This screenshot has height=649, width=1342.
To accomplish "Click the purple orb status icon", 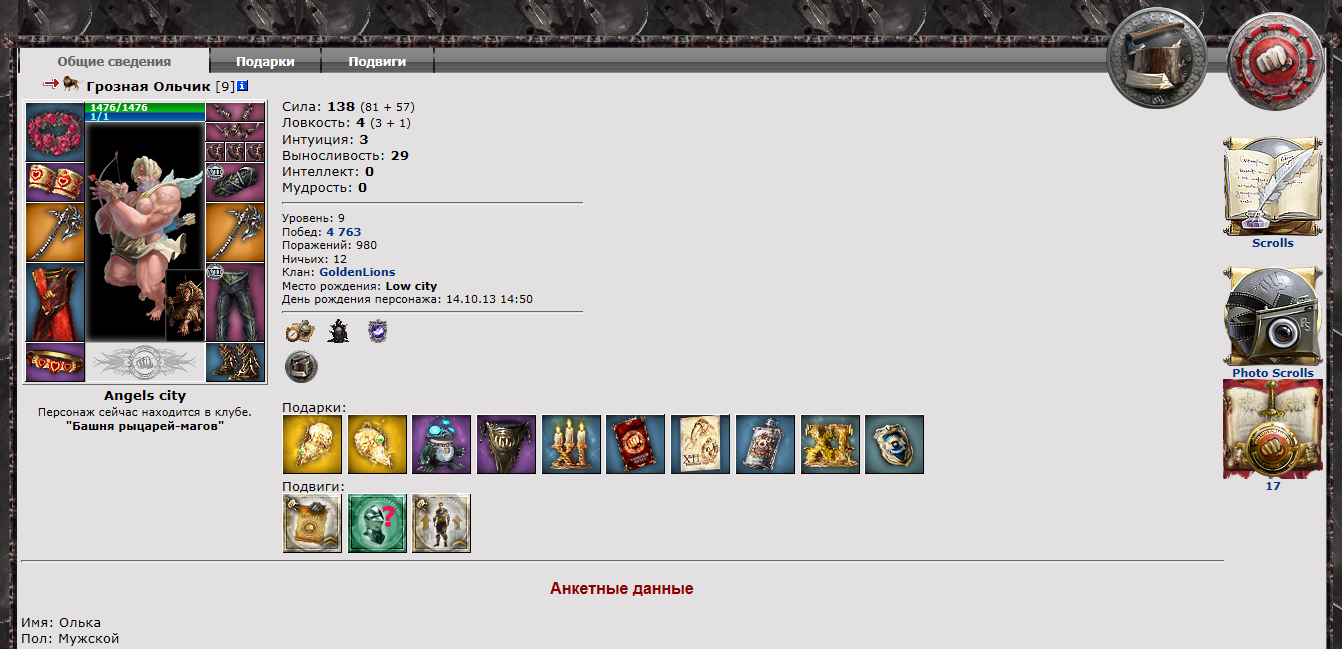I will 377,331.
